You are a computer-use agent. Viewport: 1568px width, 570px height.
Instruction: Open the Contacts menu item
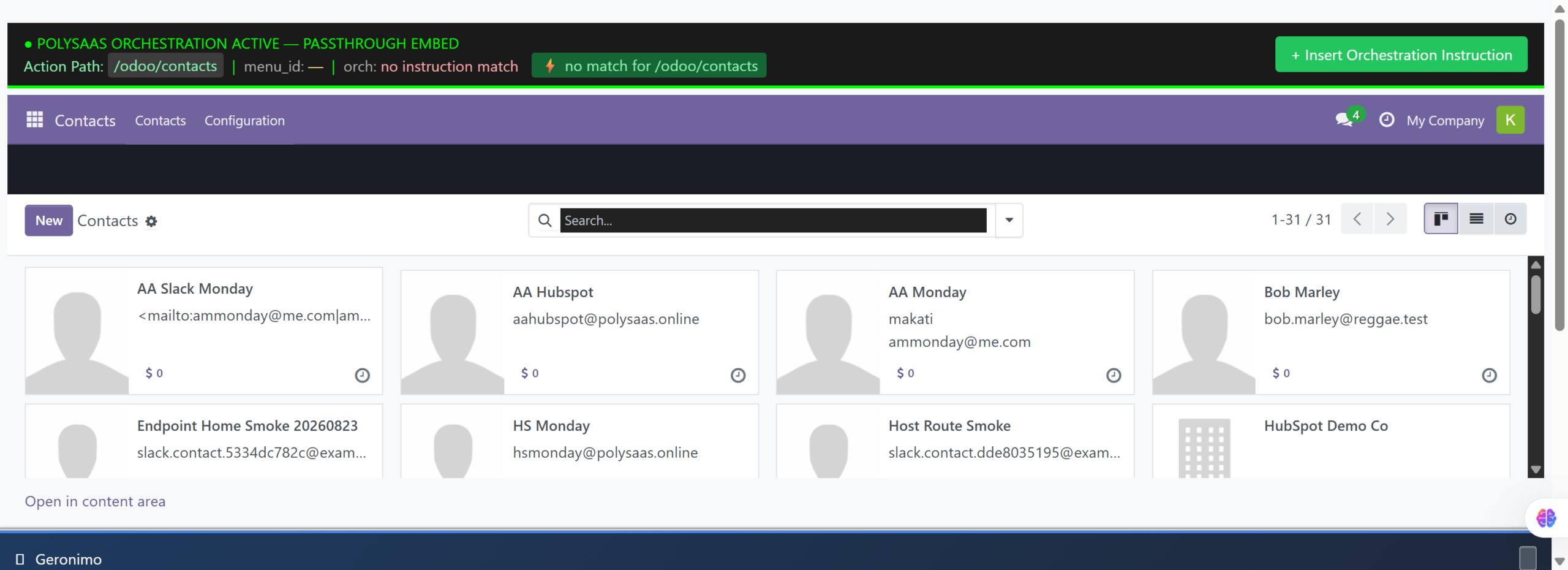coord(160,121)
